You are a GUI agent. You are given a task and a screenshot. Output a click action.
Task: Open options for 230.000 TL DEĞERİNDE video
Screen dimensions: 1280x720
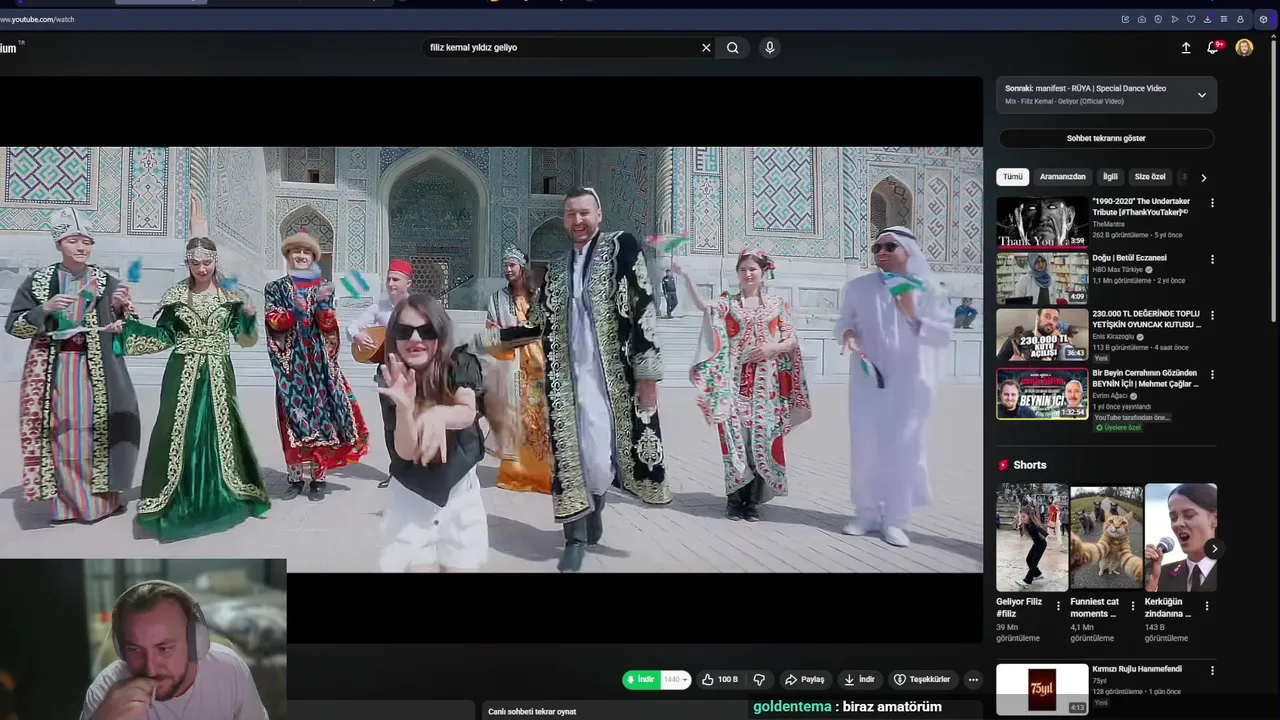pyautogui.click(x=1212, y=315)
